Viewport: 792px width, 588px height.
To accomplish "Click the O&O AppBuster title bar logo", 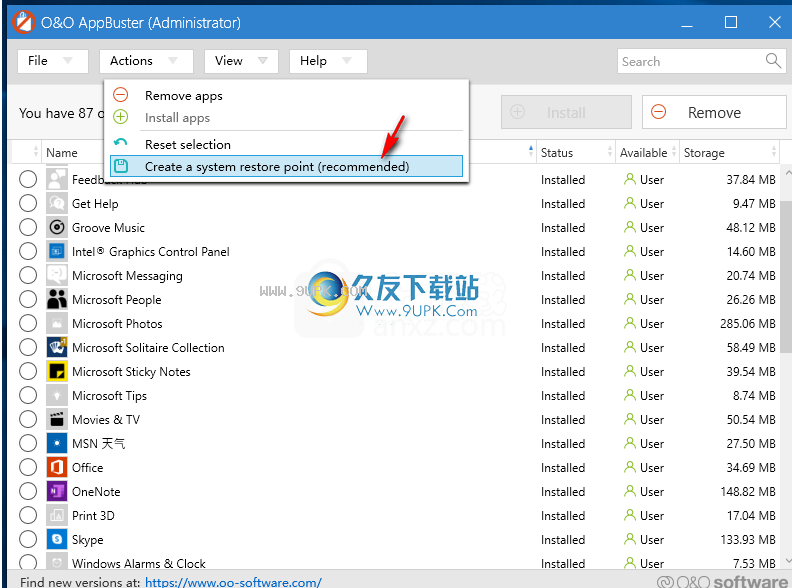I will [23, 22].
